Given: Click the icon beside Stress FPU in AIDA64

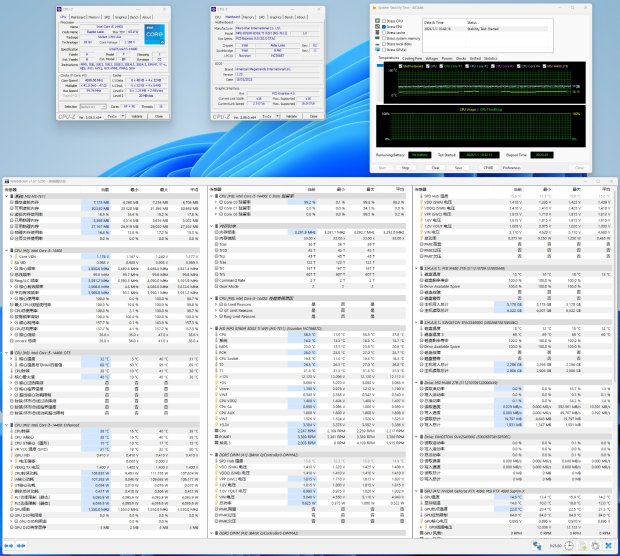Looking at the screenshot, I should (378, 26).
